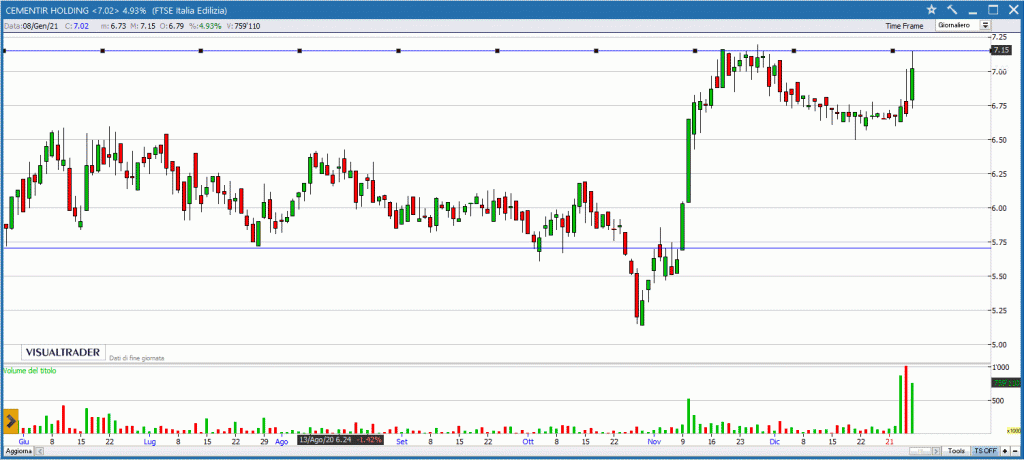Click the 'Ago' month label on time axis
The image size is (1024, 460).
click(281, 442)
